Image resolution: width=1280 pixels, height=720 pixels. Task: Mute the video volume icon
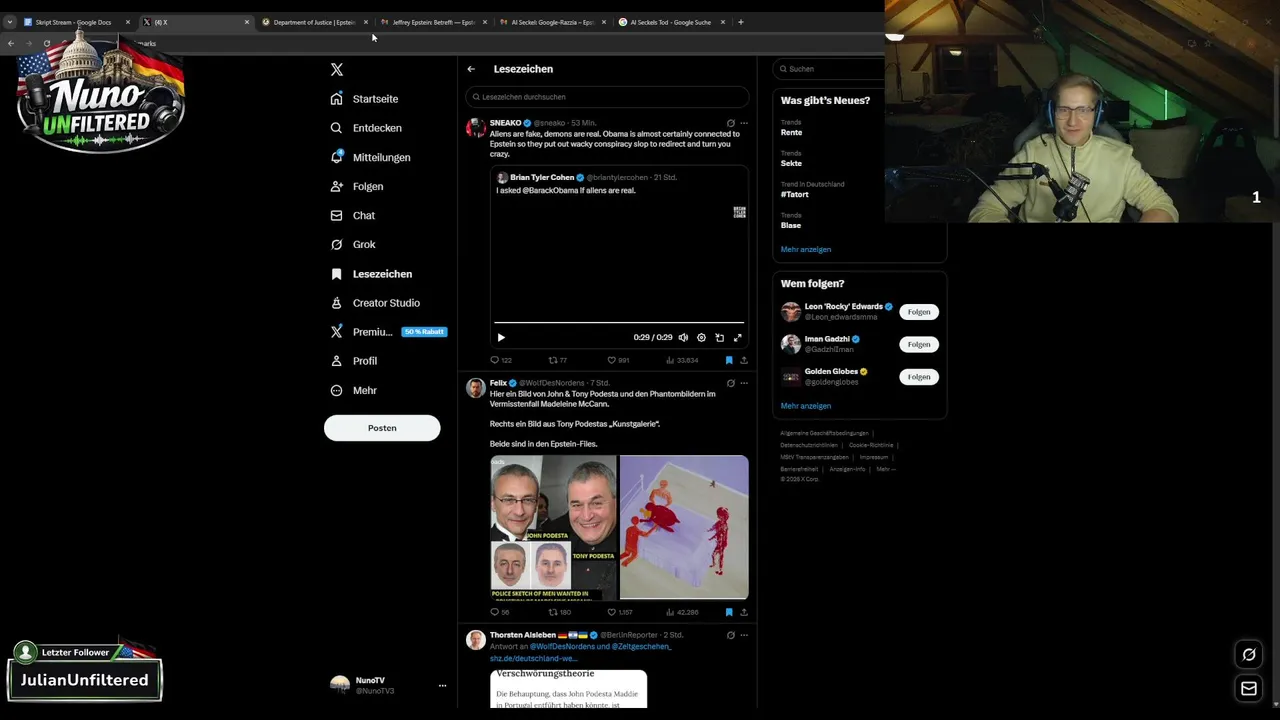683,338
